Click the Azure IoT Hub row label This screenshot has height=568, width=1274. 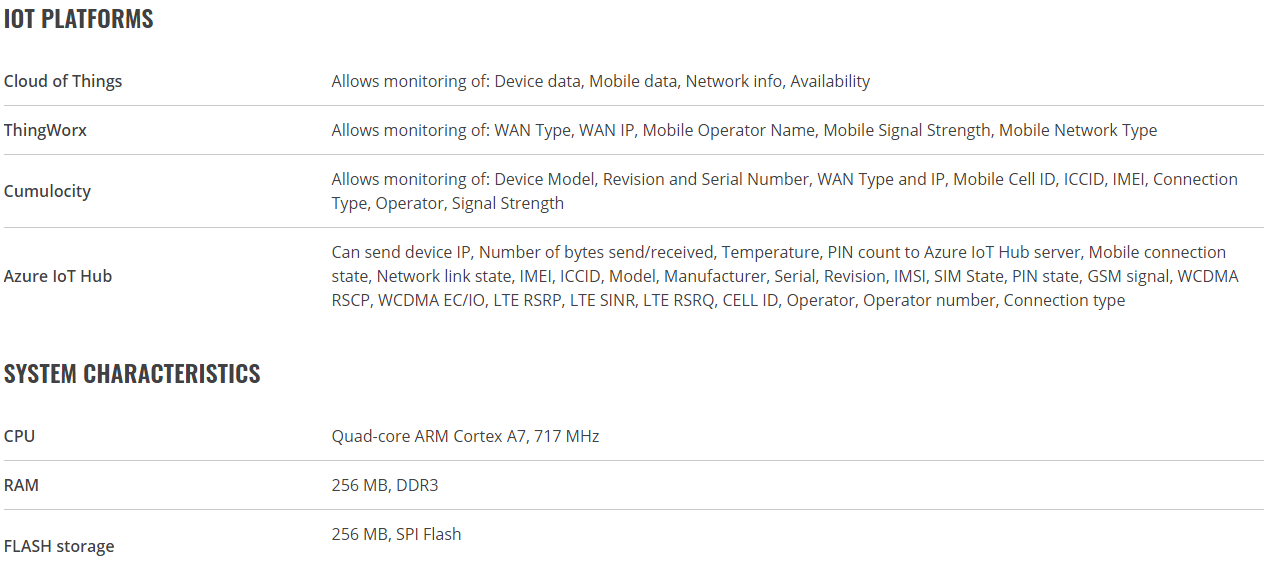(58, 276)
